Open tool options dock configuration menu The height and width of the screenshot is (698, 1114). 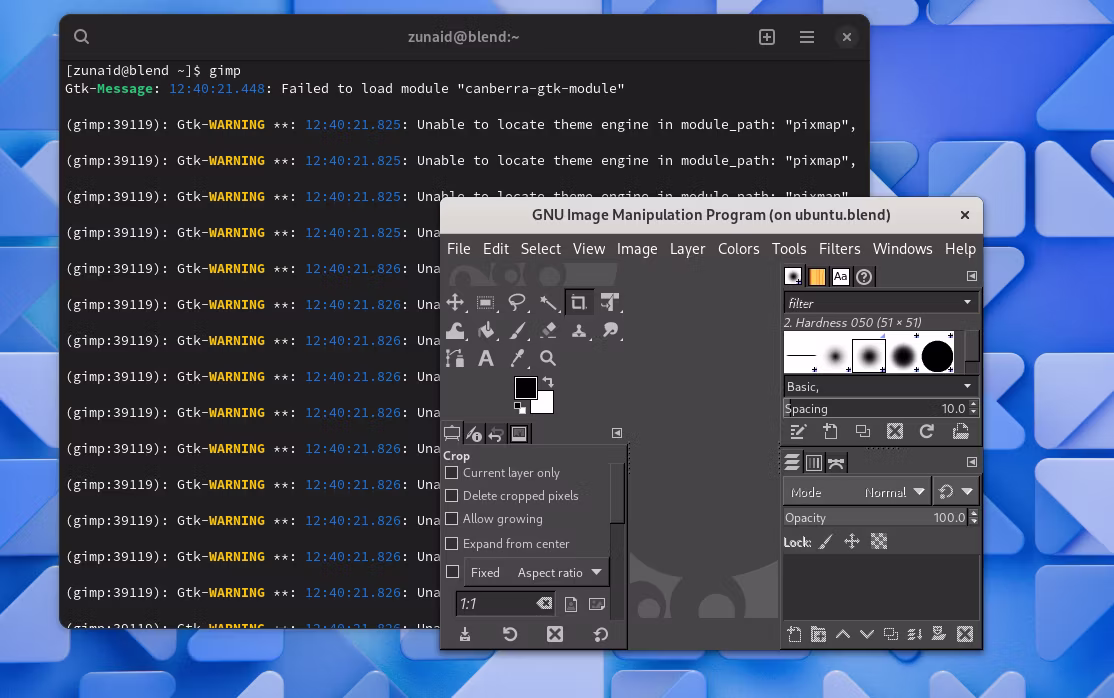click(x=617, y=433)
